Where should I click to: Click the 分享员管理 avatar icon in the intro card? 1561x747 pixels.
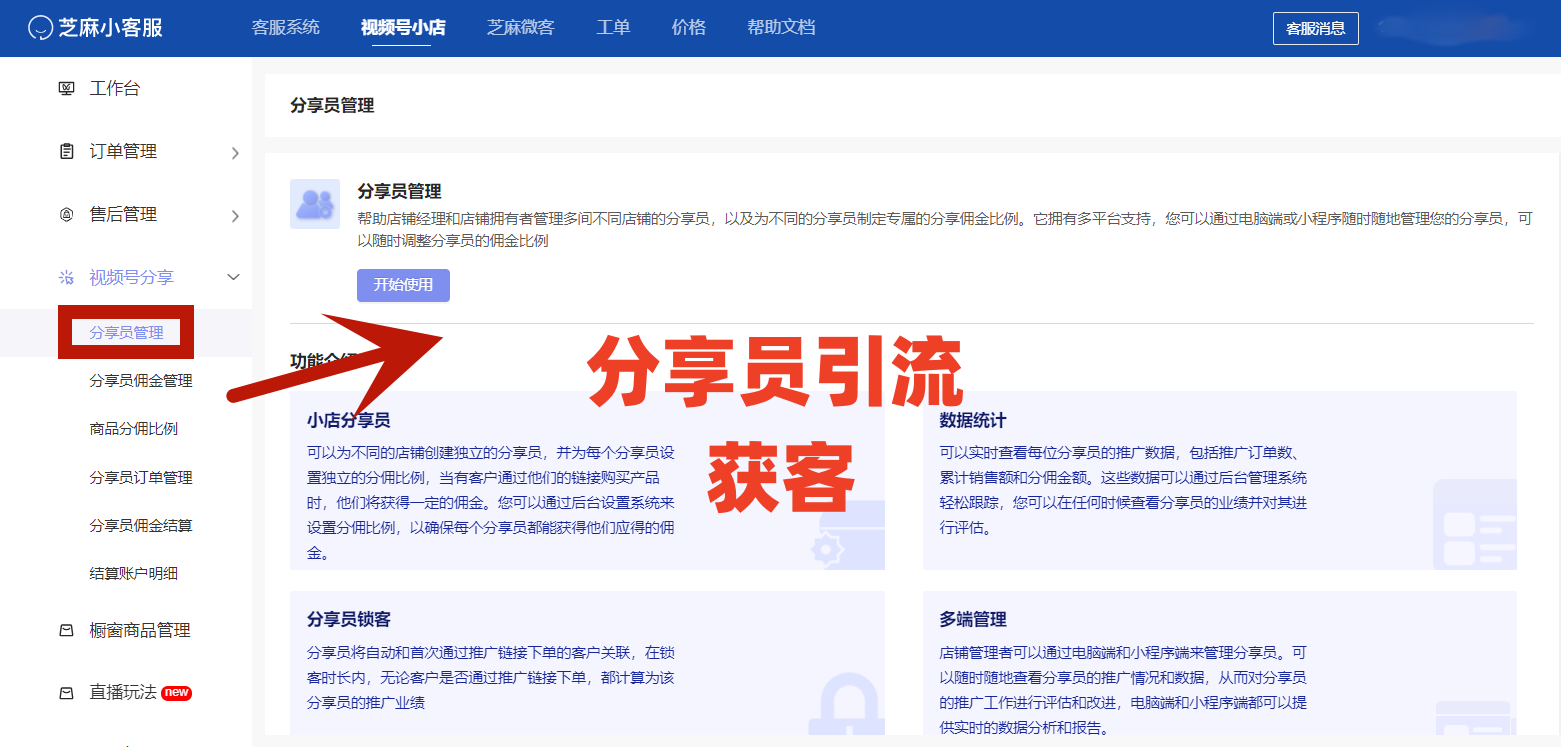coord(315,204)
